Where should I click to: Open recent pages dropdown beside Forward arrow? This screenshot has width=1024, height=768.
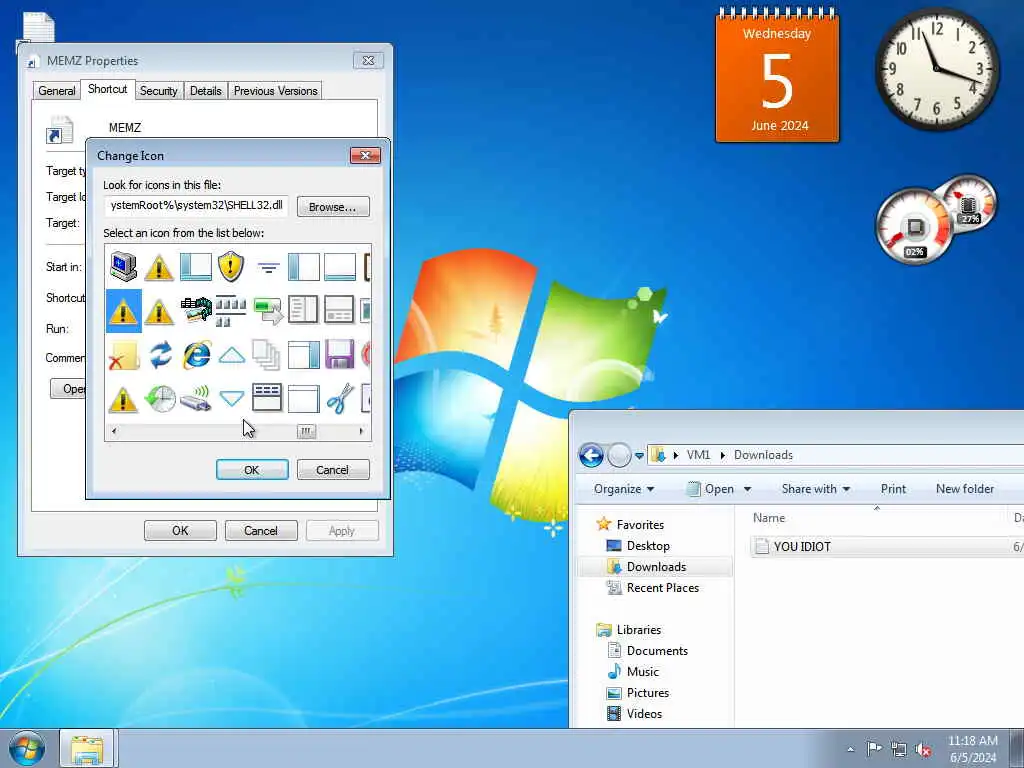(x=639, y=455)
